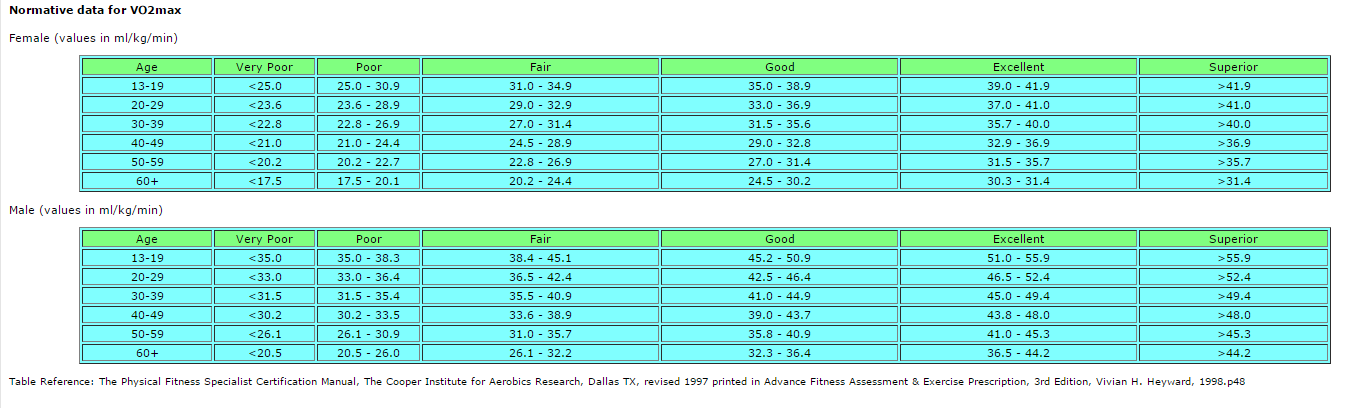
Task: Select male cell '26.1 - 32.2'
Action: 540,353
